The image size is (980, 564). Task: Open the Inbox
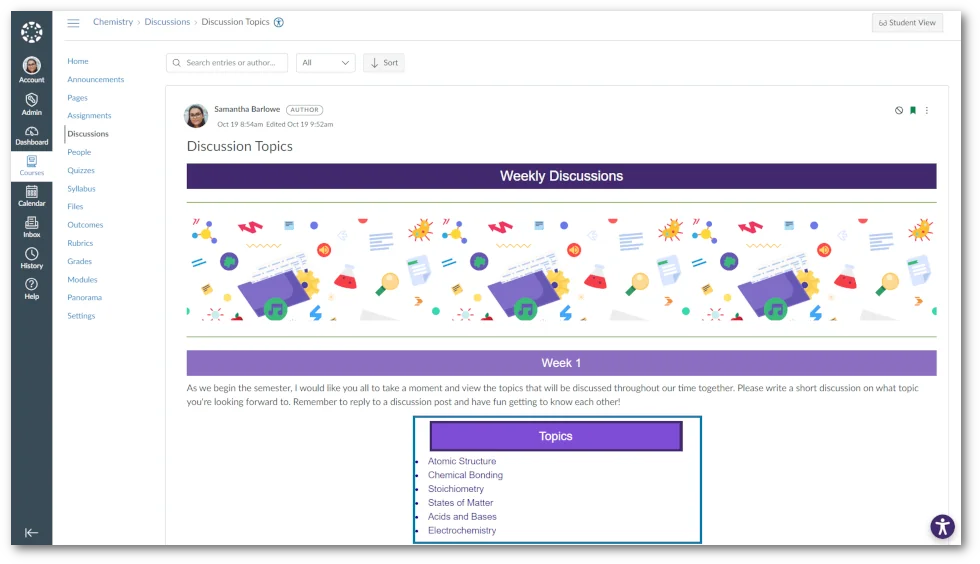click(x=31, y=227)
